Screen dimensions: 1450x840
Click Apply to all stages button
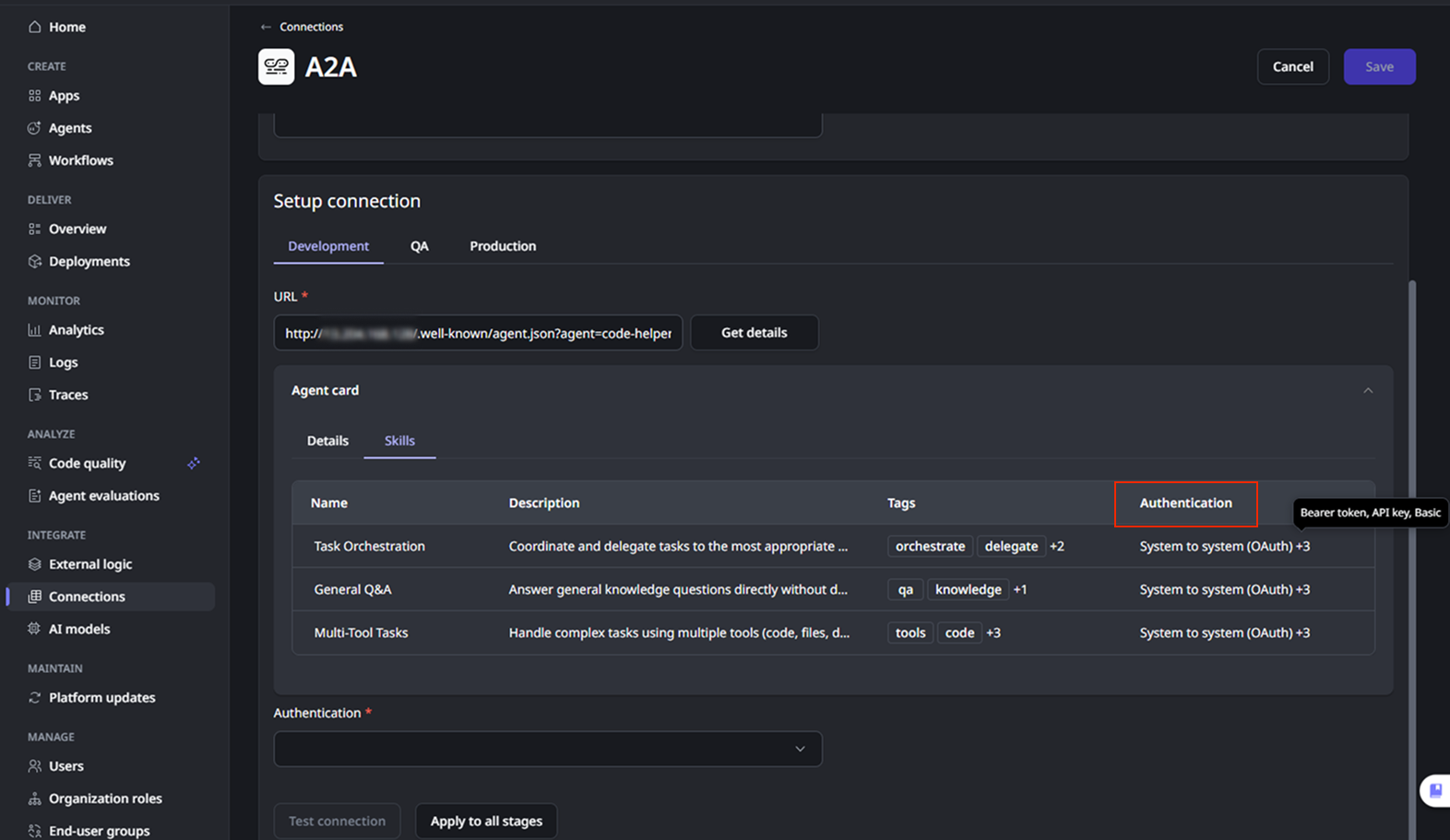(x=486, y=821)
